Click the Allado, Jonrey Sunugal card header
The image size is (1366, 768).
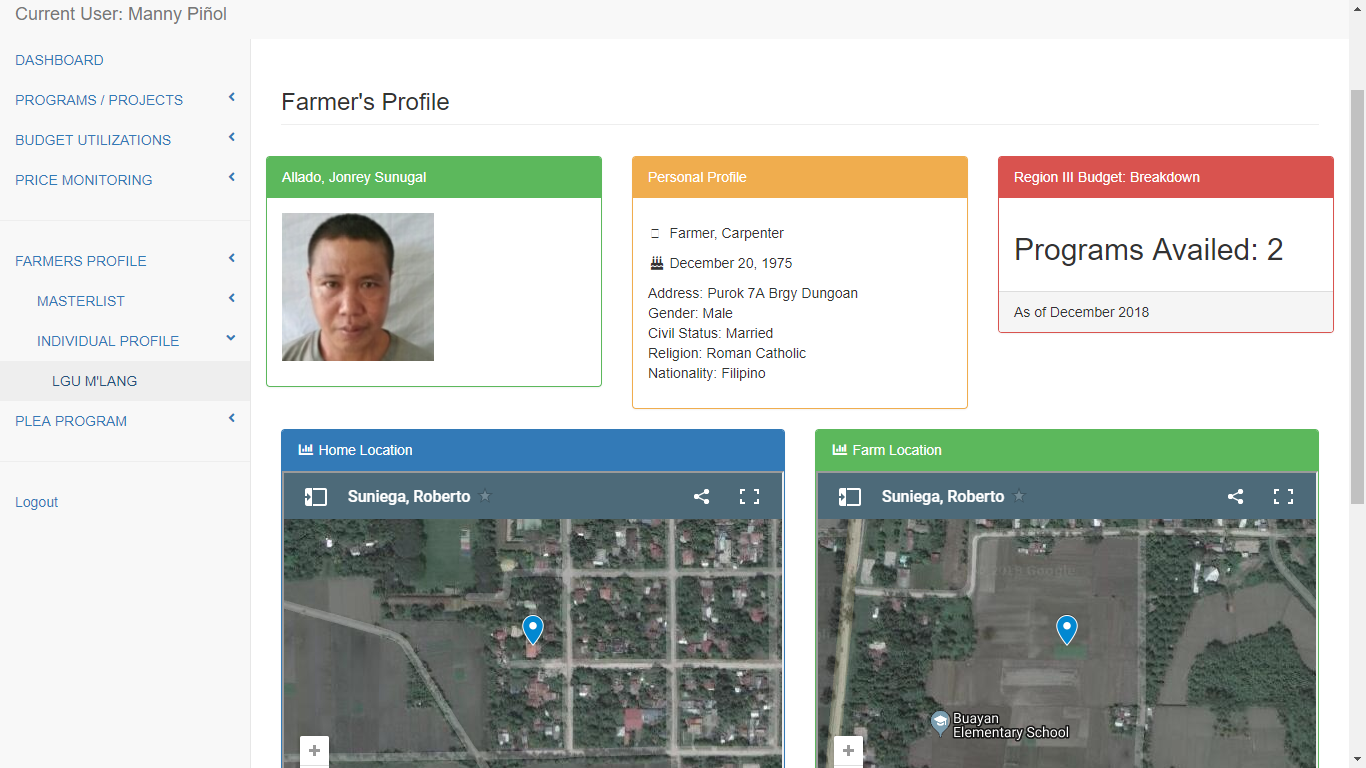point(434,177)
